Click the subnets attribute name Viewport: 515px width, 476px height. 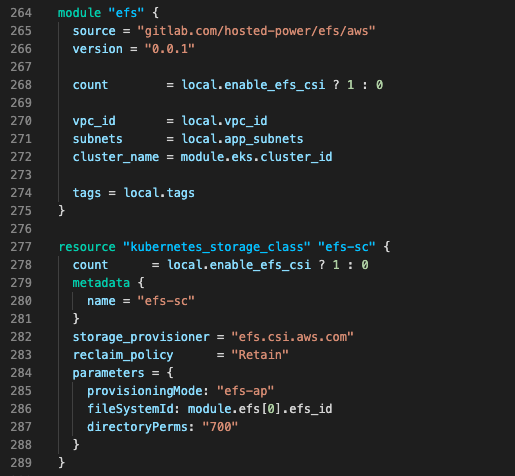coord(97,139)
